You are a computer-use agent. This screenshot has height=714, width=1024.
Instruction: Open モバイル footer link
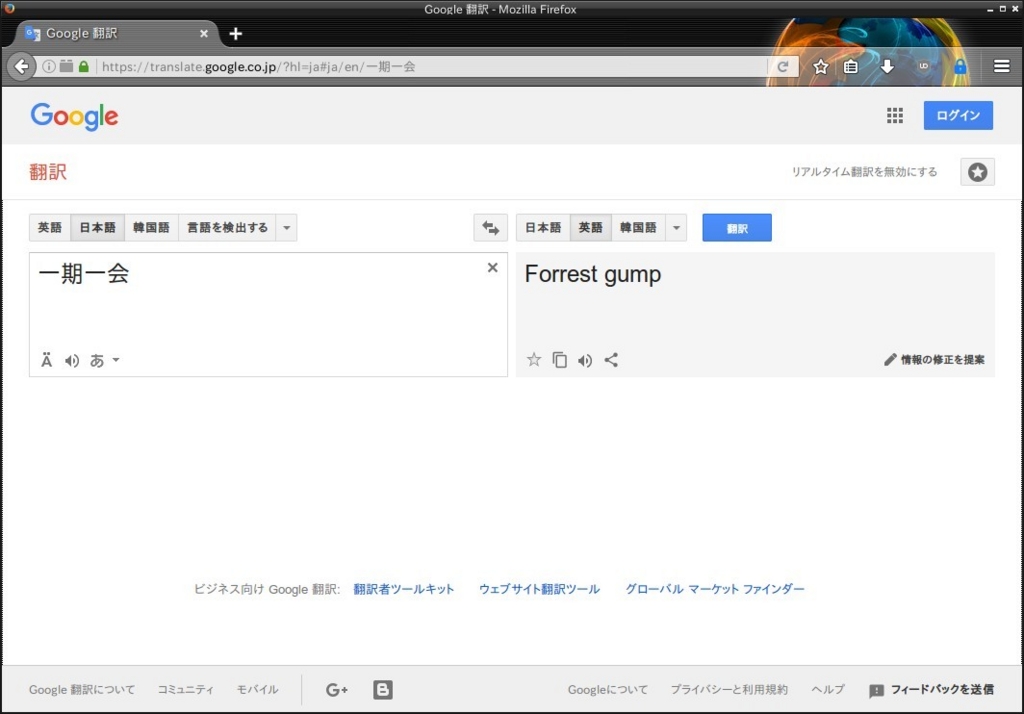[257, 689]
